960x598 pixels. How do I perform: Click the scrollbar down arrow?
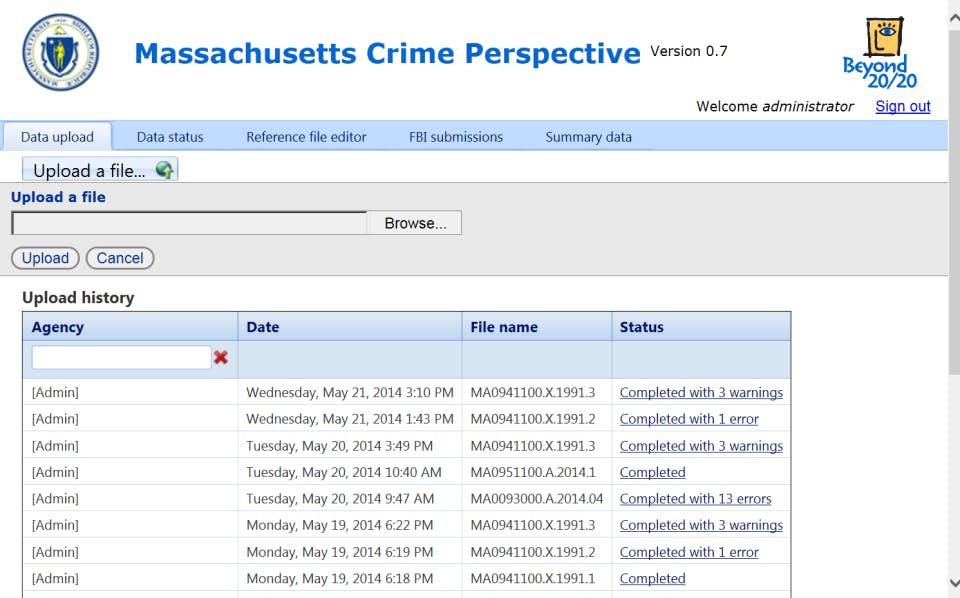pos(953,583)
